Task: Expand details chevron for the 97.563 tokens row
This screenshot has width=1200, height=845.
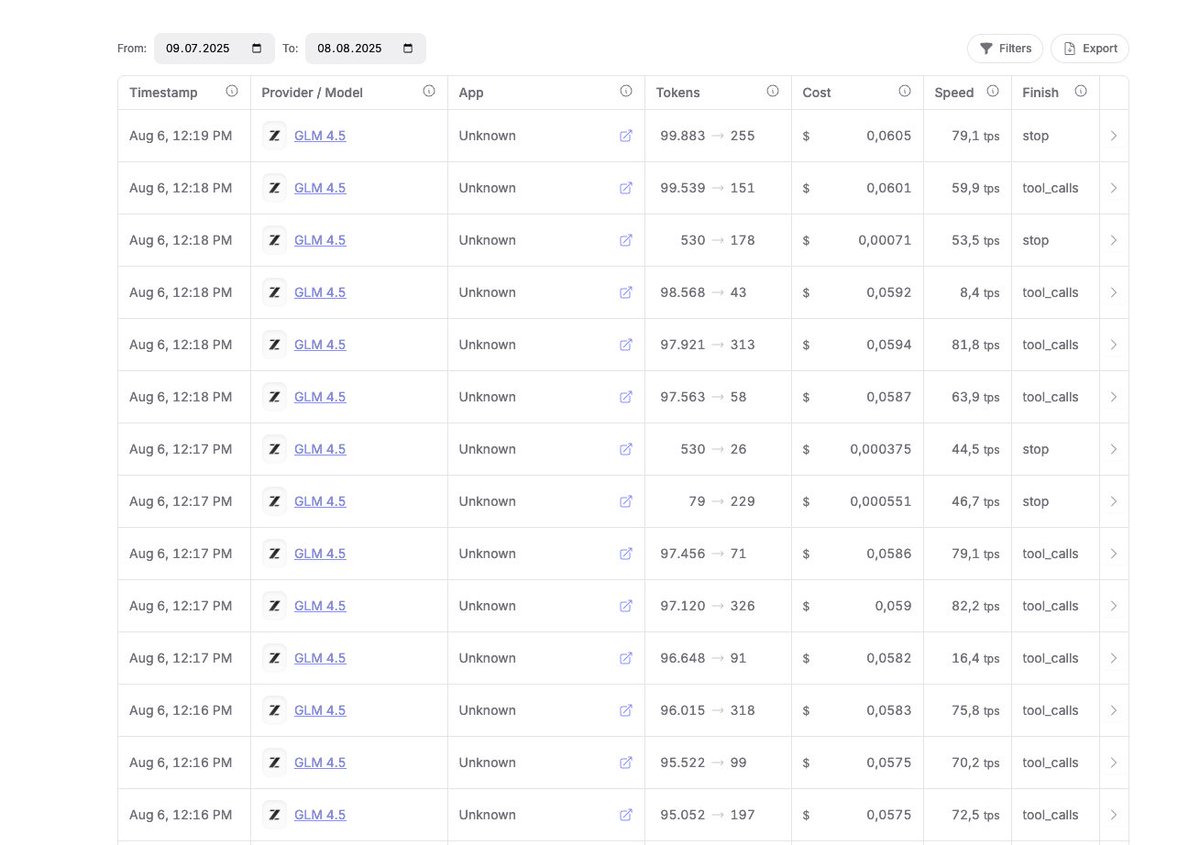Action: point(1114,397)
